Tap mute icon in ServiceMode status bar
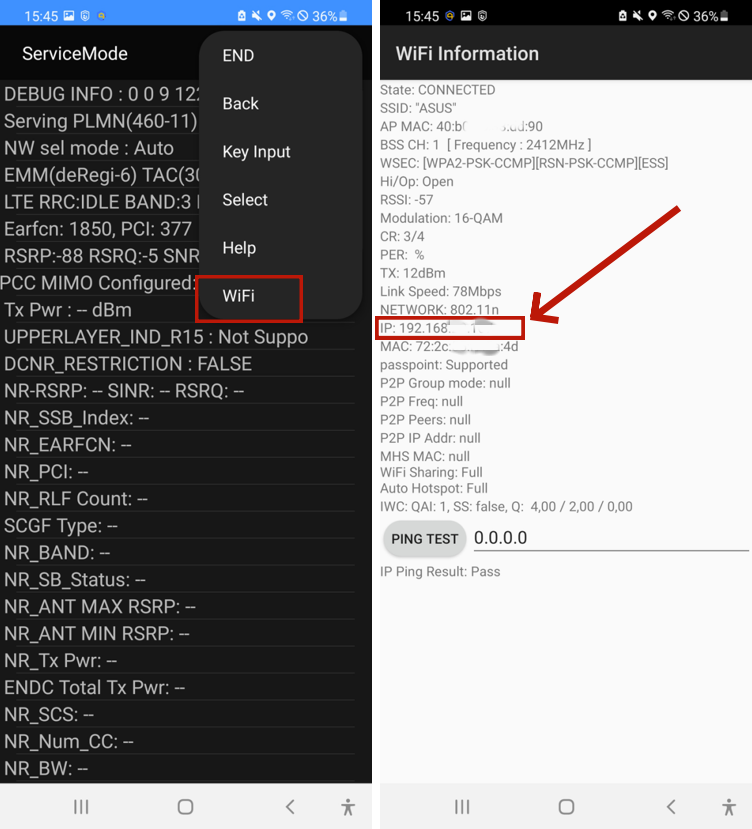The height and width of the screenshot is (829, 752). [x=256, y=16]
